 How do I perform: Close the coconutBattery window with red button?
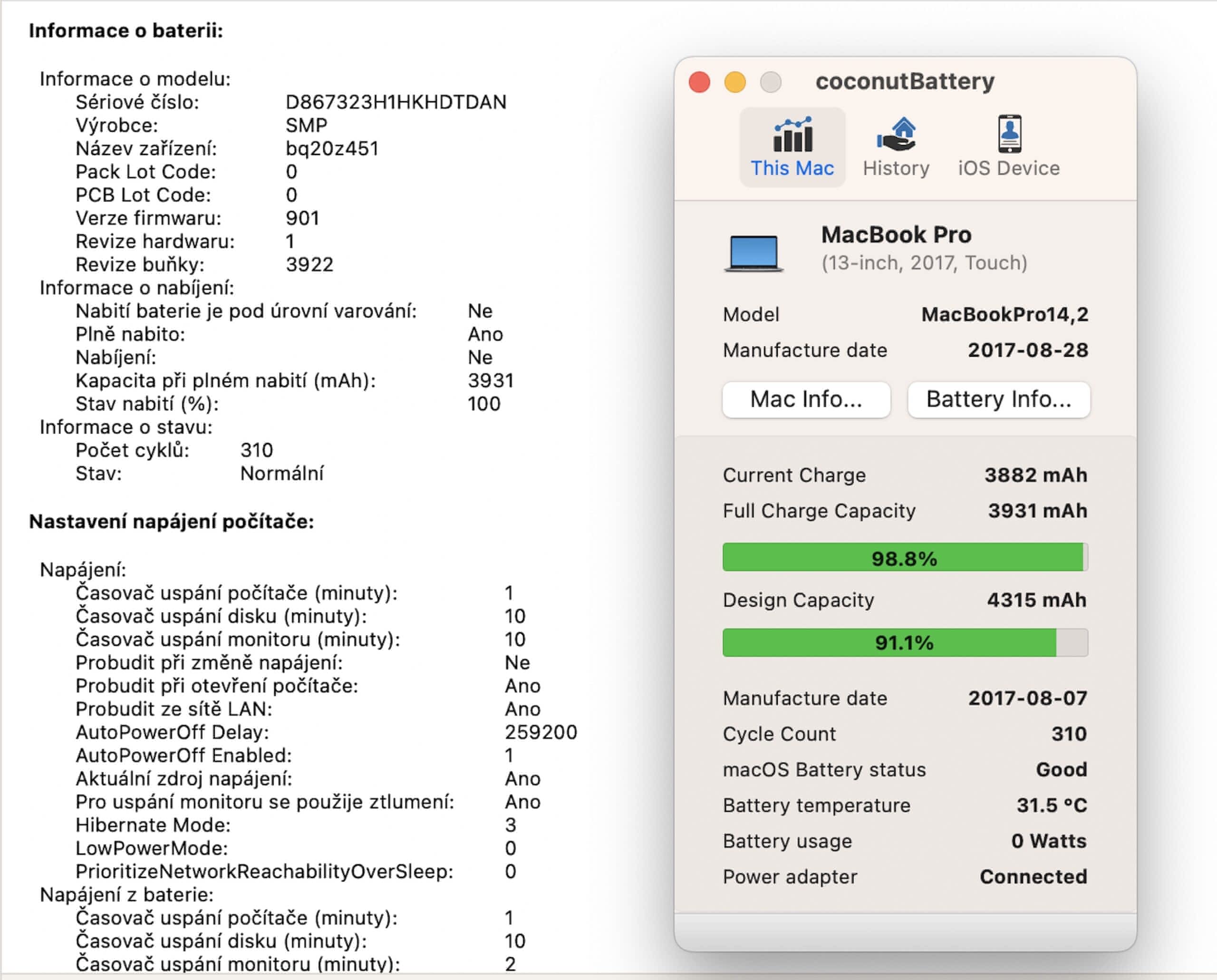[x=699, y=82]
